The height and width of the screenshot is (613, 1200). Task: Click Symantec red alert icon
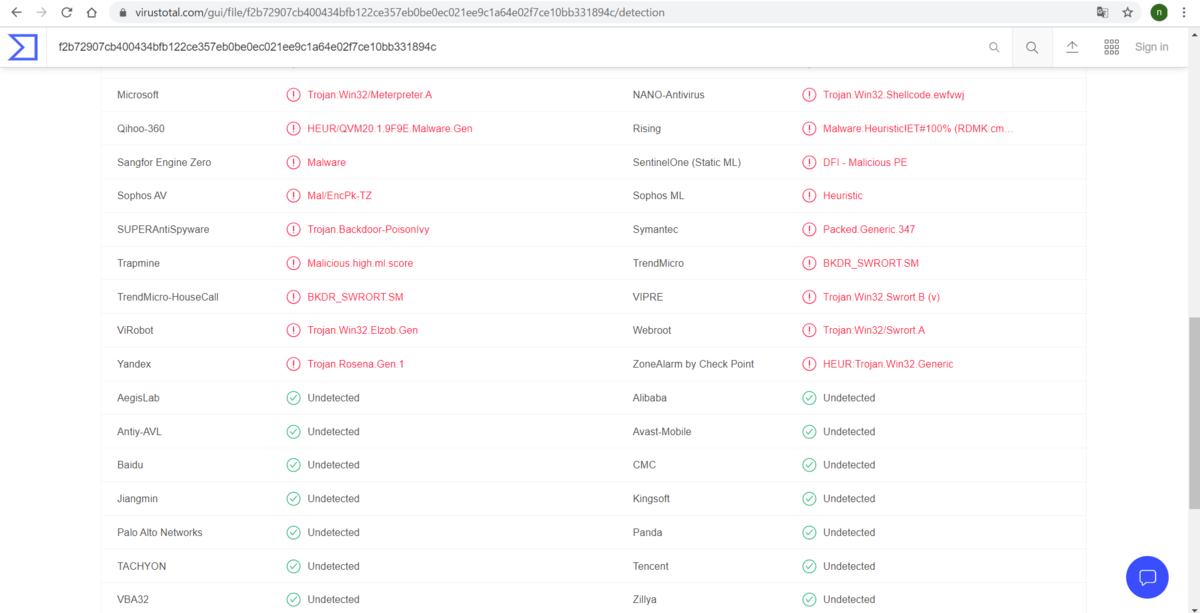click(x=809, y=229)
